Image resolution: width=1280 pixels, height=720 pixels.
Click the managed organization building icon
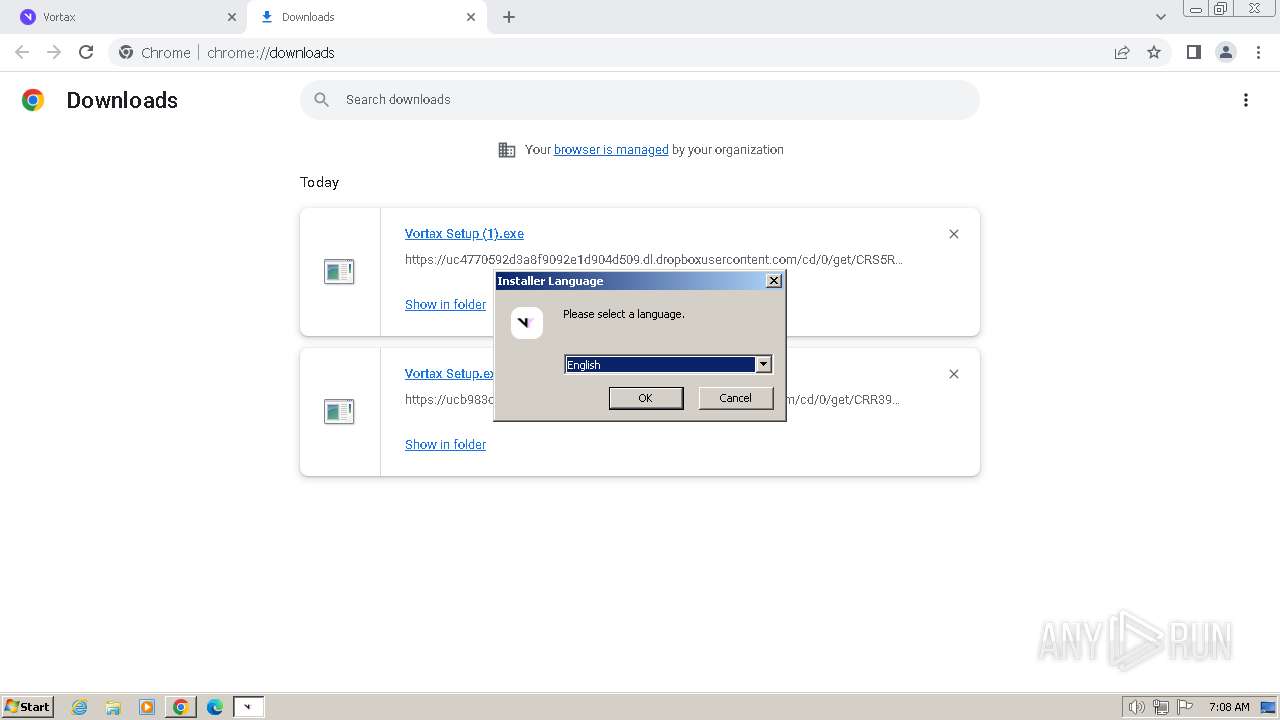pyautogui.click(x=507, y=150)
